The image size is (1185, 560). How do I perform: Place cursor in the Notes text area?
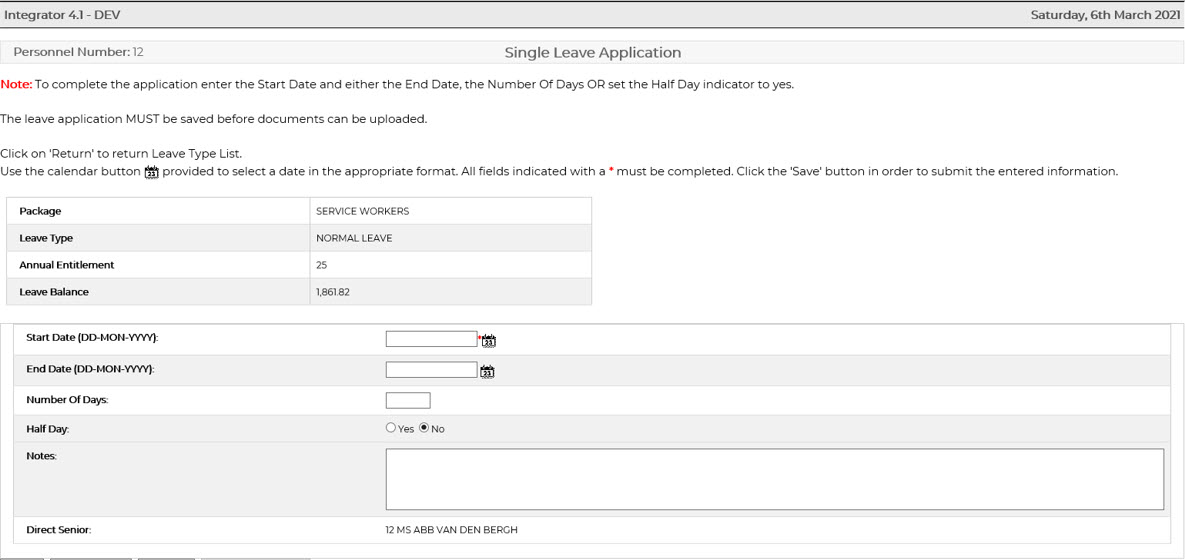point(774,479)
